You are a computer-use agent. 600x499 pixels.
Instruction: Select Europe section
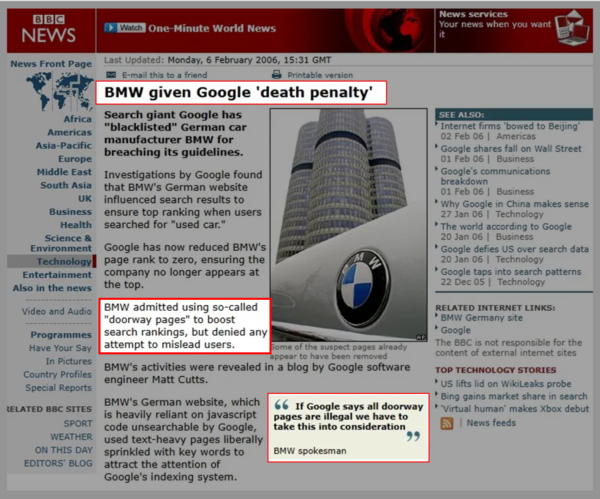tap(75, 159)
